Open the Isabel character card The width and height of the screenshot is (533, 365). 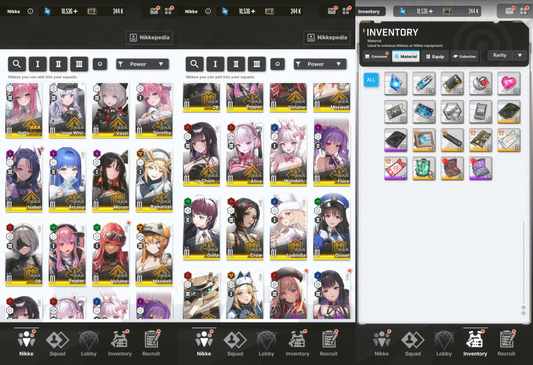coord(24,180)
